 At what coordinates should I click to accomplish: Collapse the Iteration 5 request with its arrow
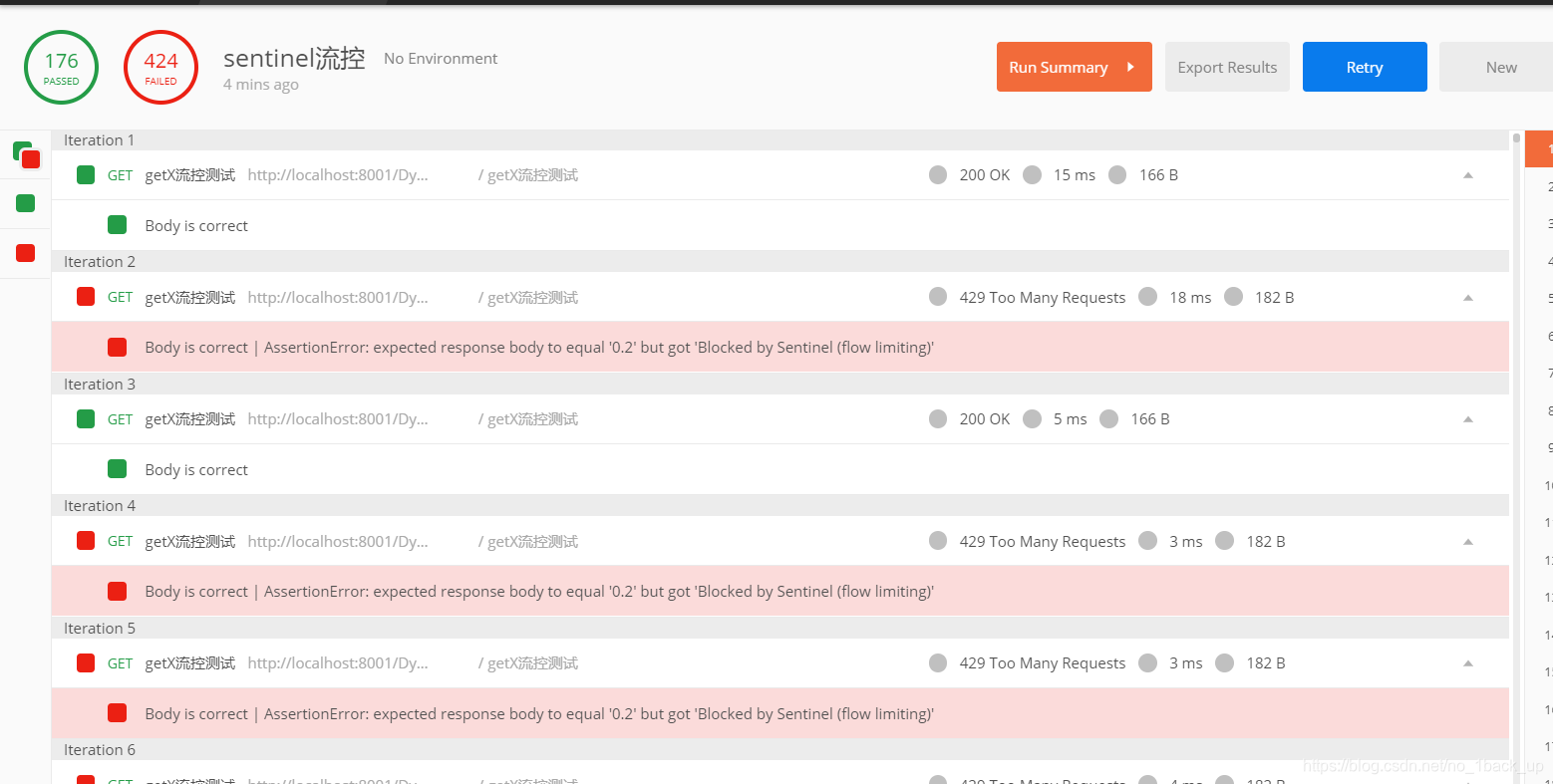1468,663
